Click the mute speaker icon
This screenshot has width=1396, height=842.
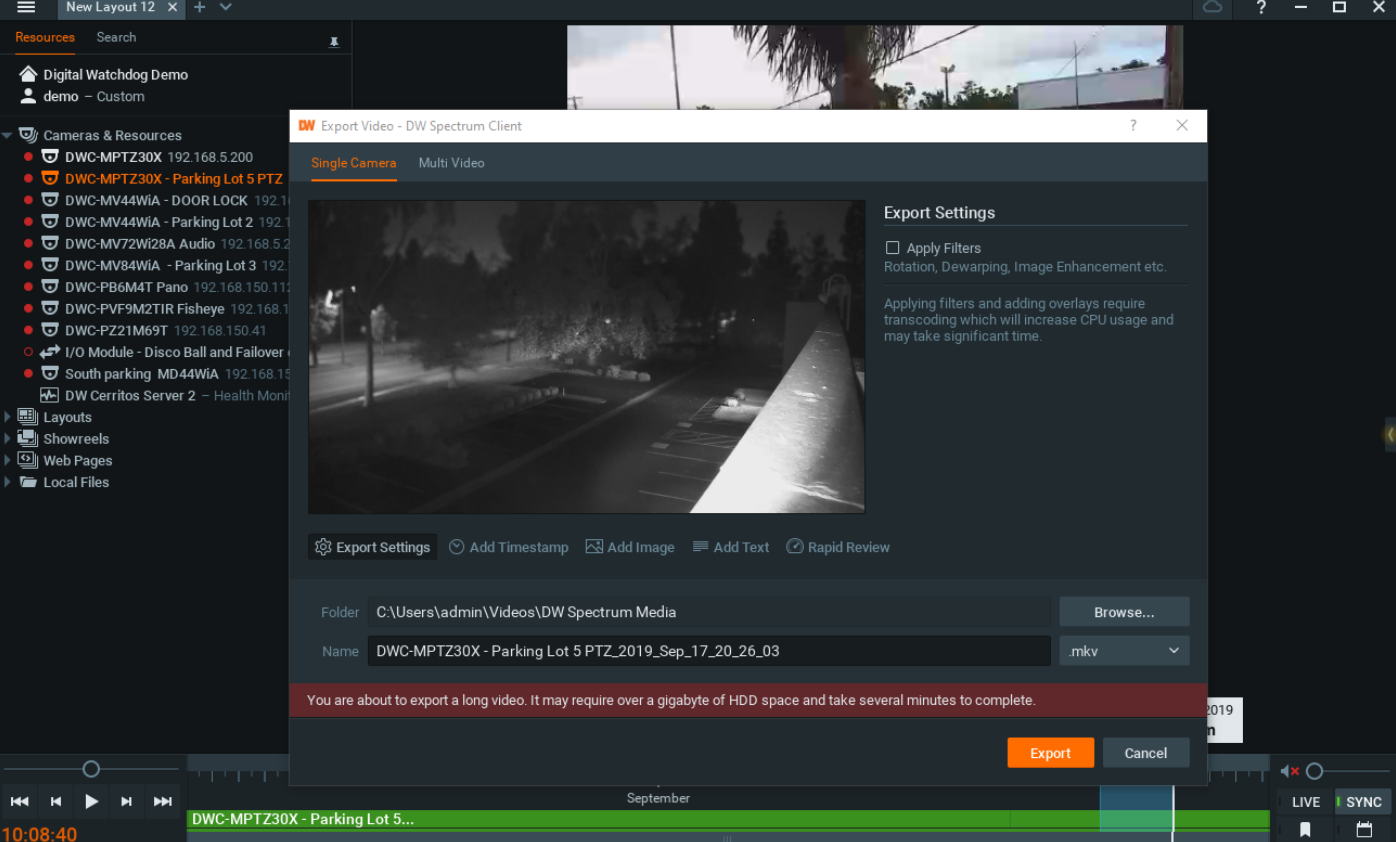pos(1289,771)
